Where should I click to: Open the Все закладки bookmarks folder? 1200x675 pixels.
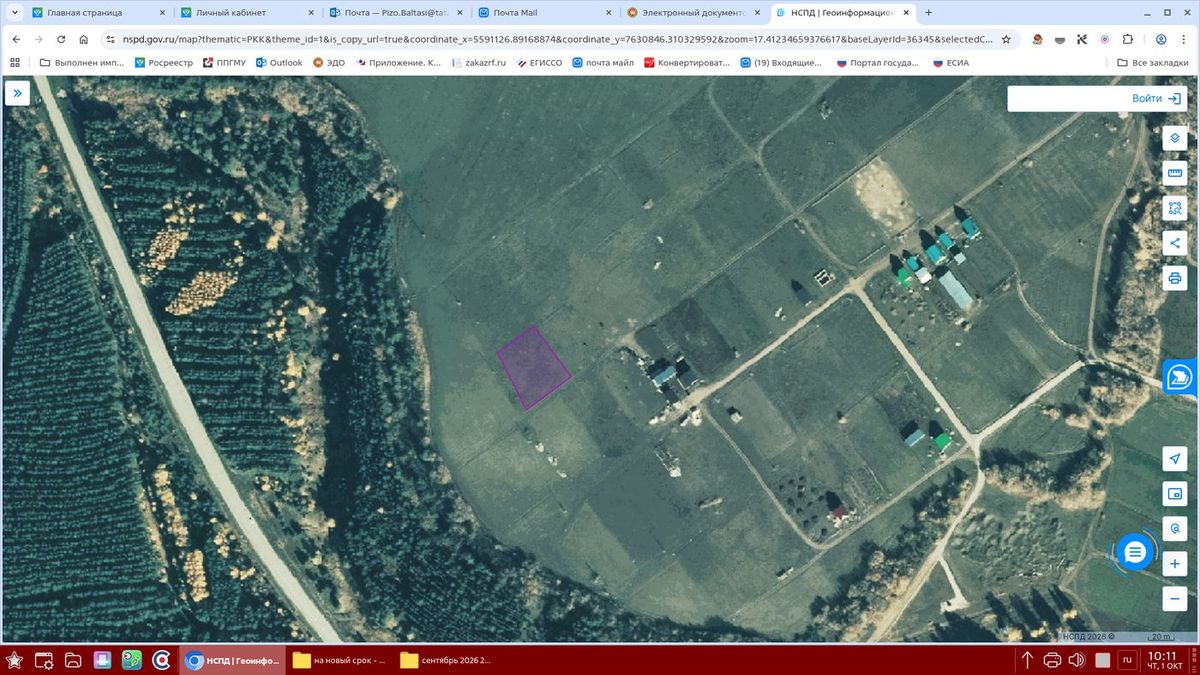(1154, 62)
